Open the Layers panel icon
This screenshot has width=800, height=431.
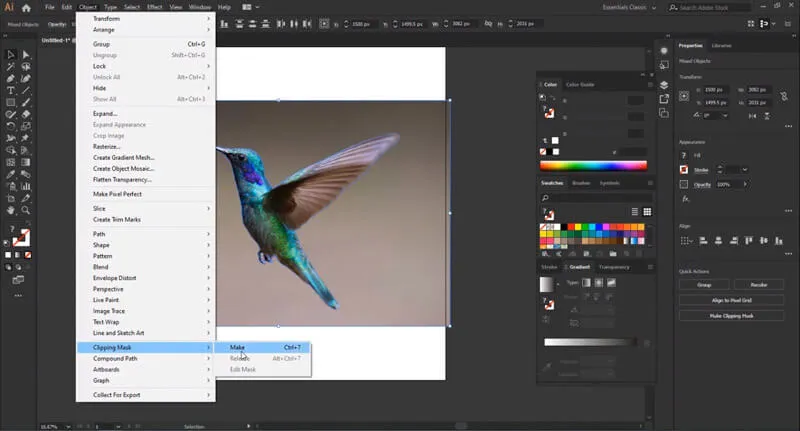pyautogui.click(x=664, y=85)
